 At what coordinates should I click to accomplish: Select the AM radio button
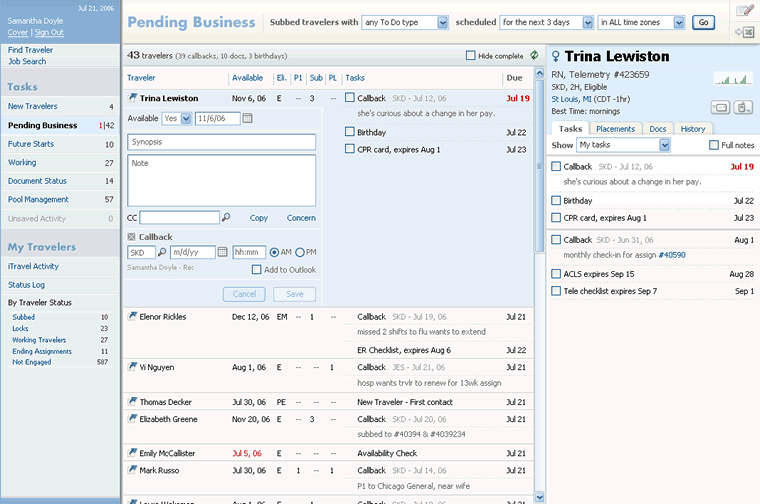click(x=274, y=252)
